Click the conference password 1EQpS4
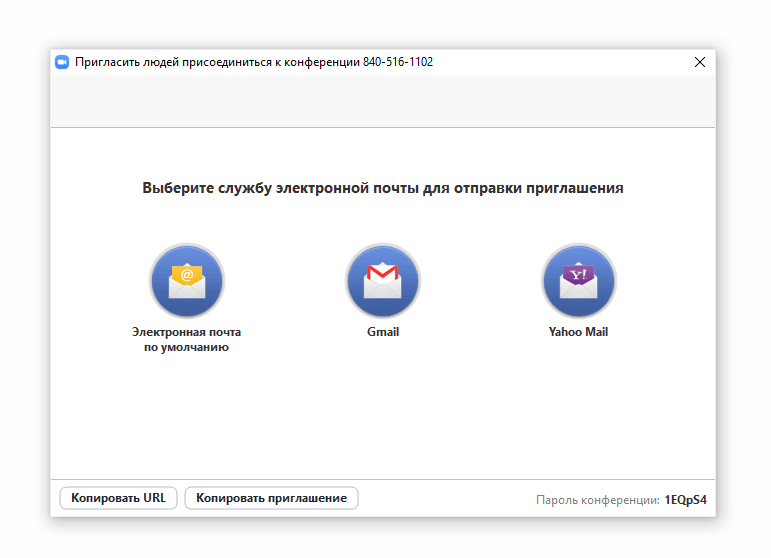This screenshot has height=558, width=771. tap(685, 500)
